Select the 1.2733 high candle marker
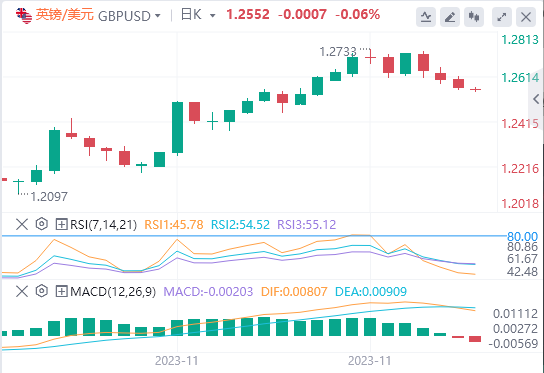Image resolution: width=544 pixels, height=373 pixels. point(338,52)
